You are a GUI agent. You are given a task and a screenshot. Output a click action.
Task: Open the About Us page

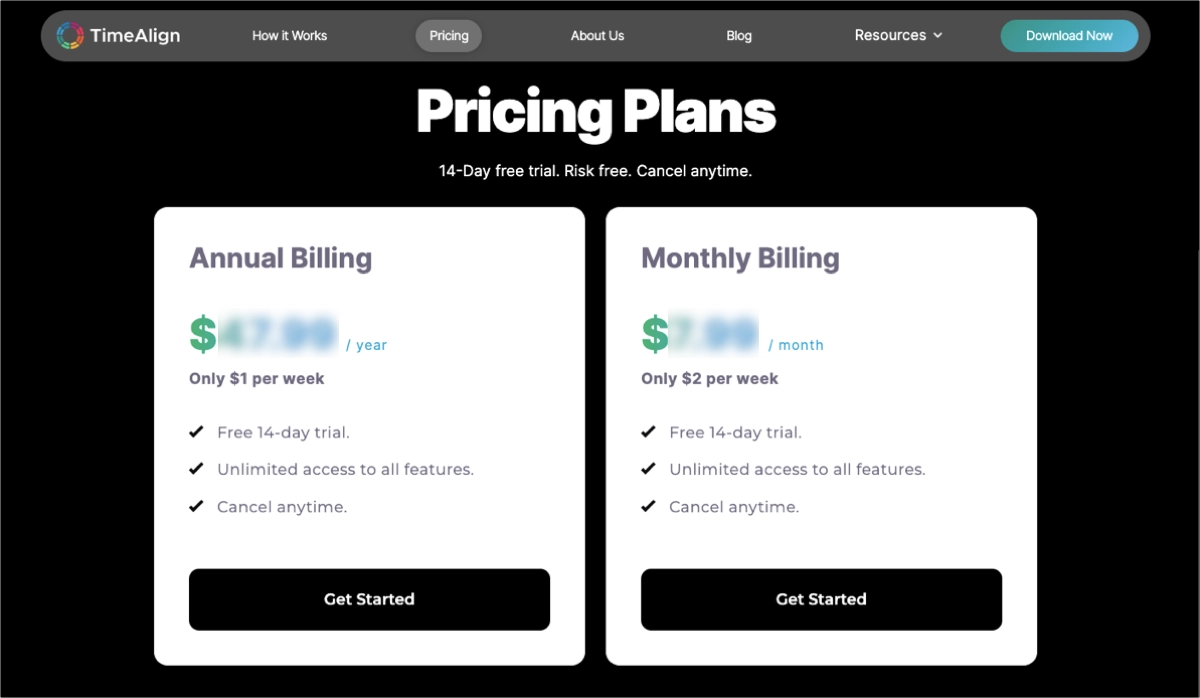tap(597, 35)
